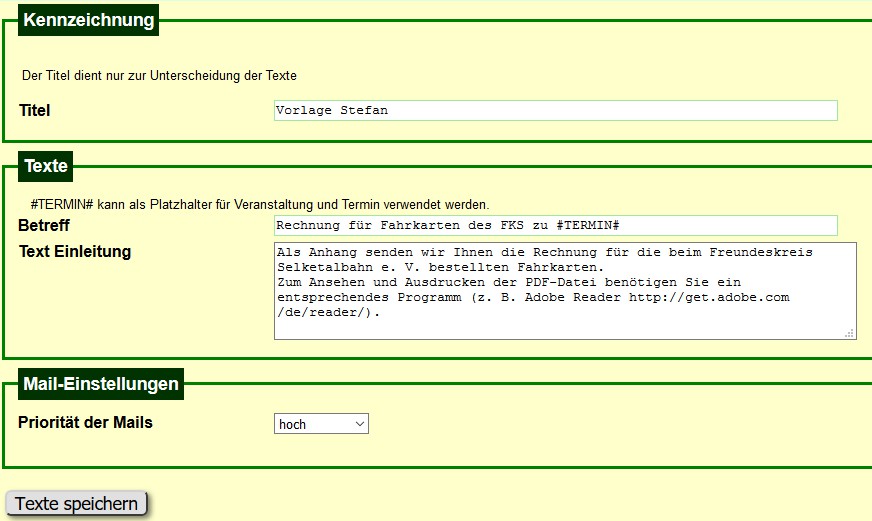Focus the Betreff subject field
This screenshot has width=872, height=521.
(555, 226)
